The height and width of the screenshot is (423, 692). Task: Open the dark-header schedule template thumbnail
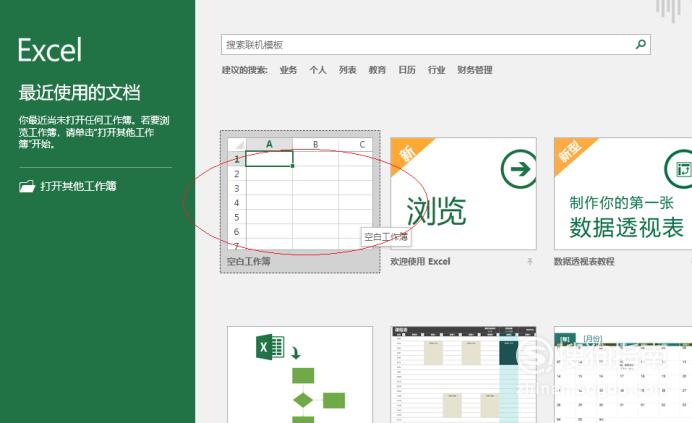point(463,374)
